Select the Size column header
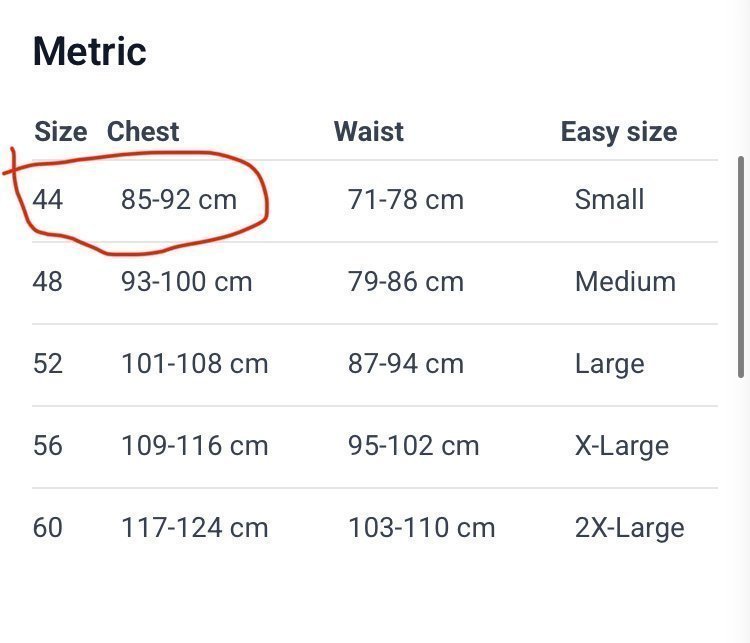This screenshot has height=643, width=750. (x=61, y=132)
